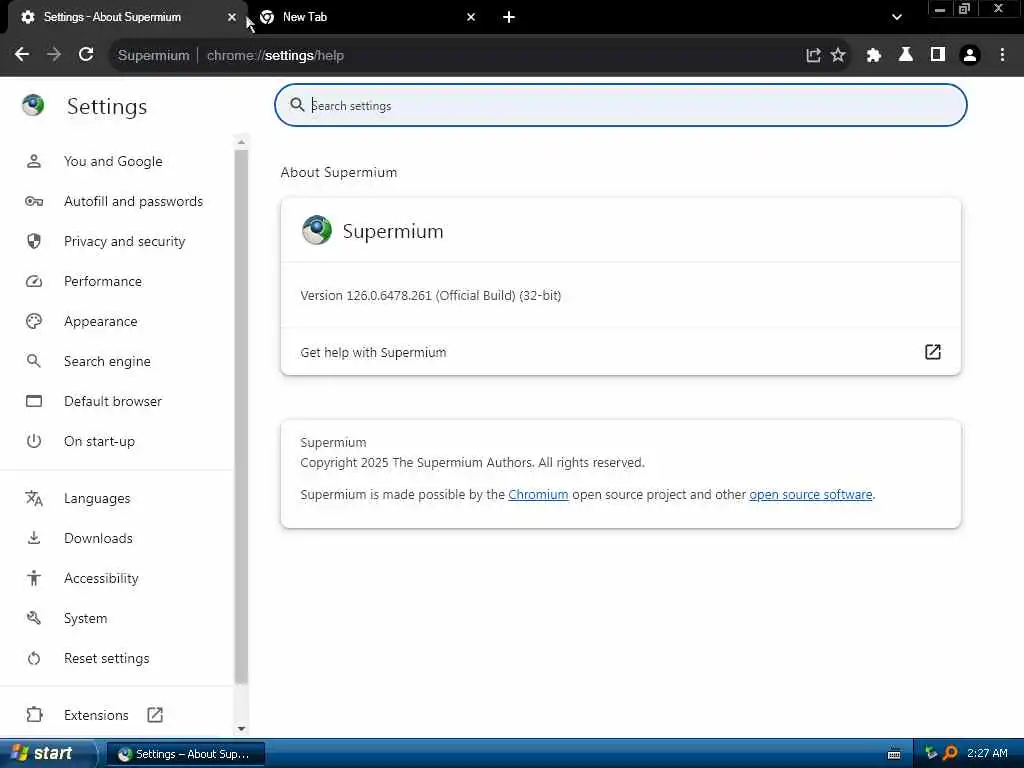The height and width of the screenshot is (768, 1024).
Task: Click the forward navigation arrow
Action: [54, 55]
